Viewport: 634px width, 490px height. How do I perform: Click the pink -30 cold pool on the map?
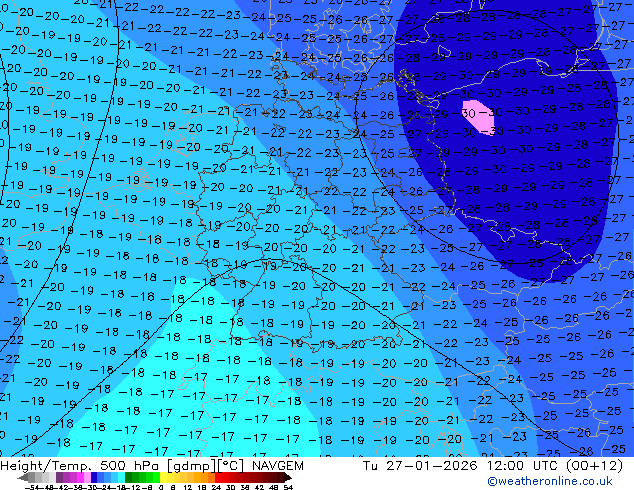pyautogui.click(x=478, y=116)
